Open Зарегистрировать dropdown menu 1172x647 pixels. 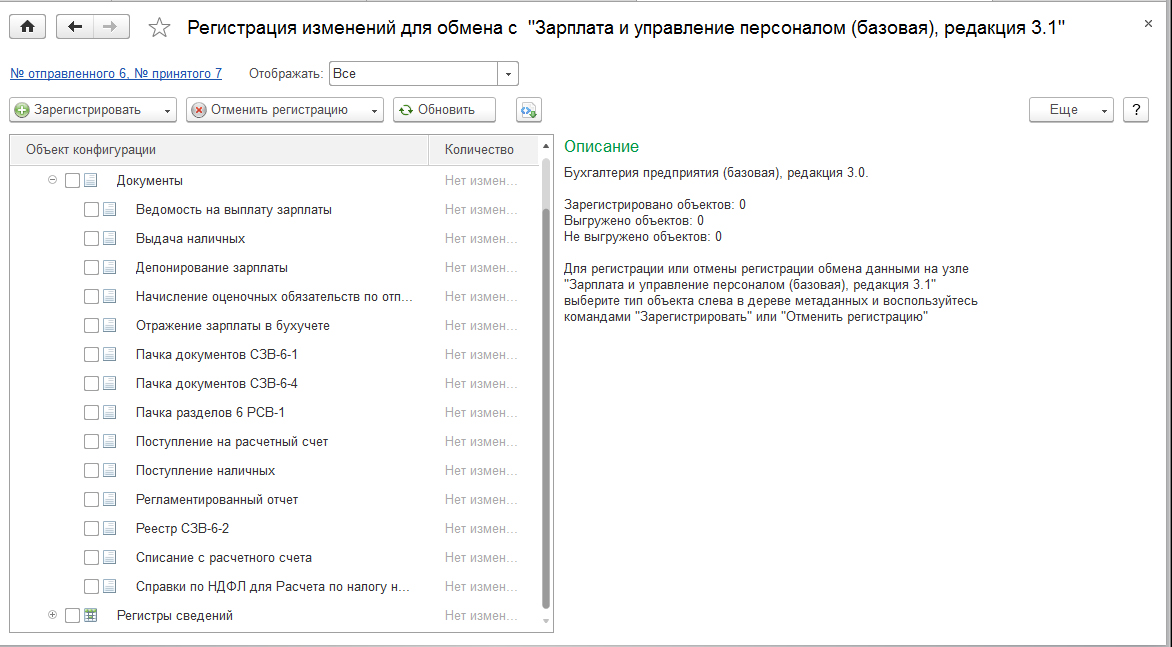167,111
